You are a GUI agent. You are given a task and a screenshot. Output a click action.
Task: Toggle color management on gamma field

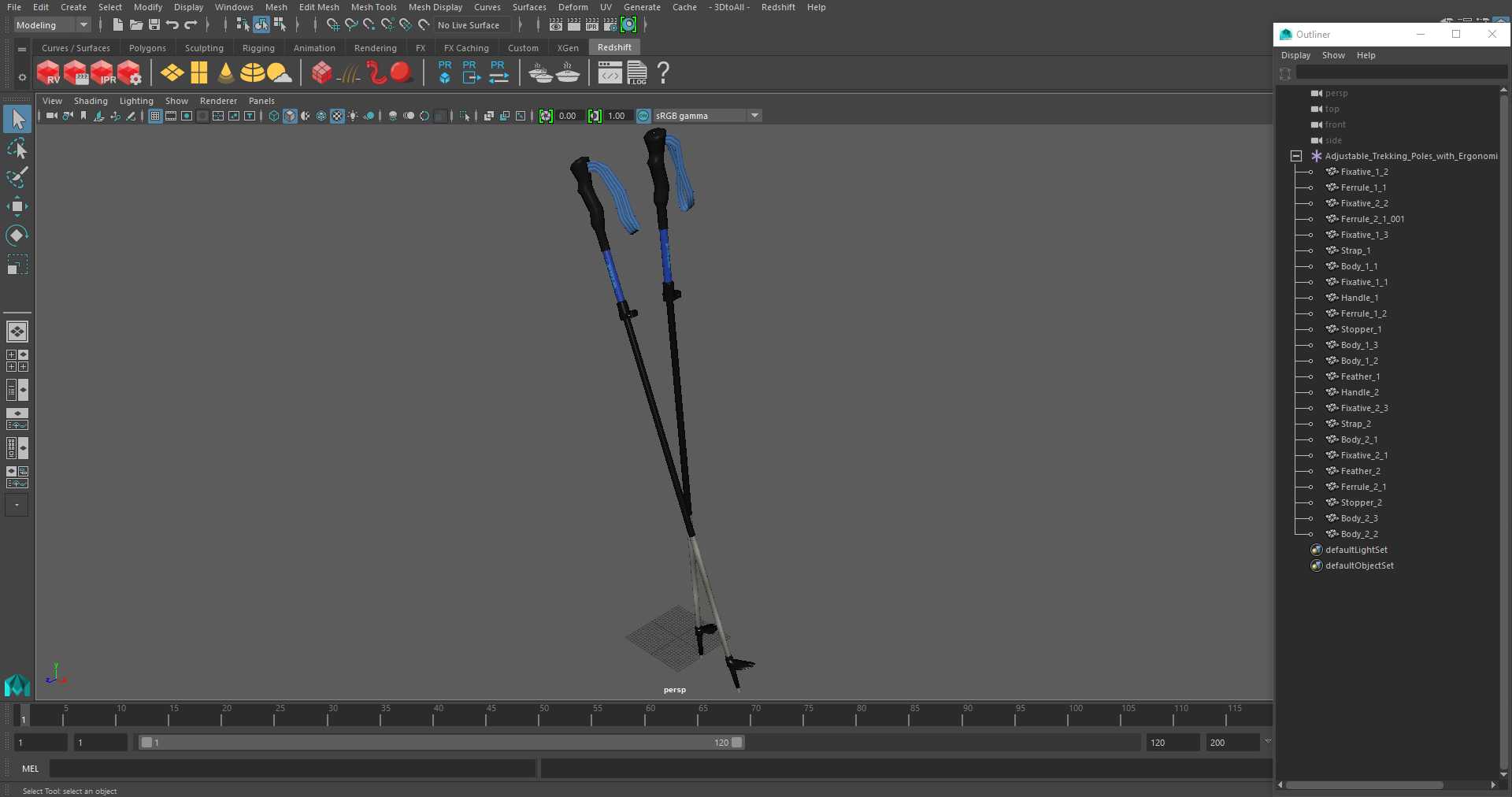(643, 116)
